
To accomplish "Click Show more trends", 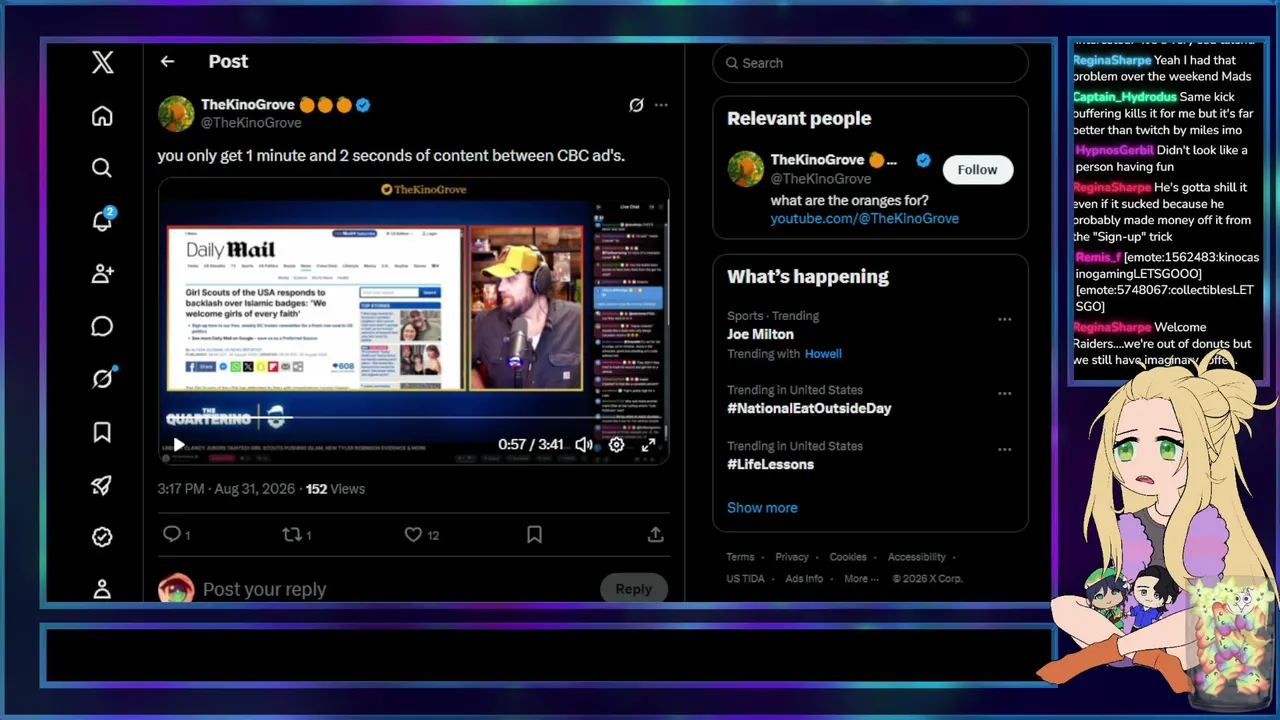I will (x=762, y=507).
